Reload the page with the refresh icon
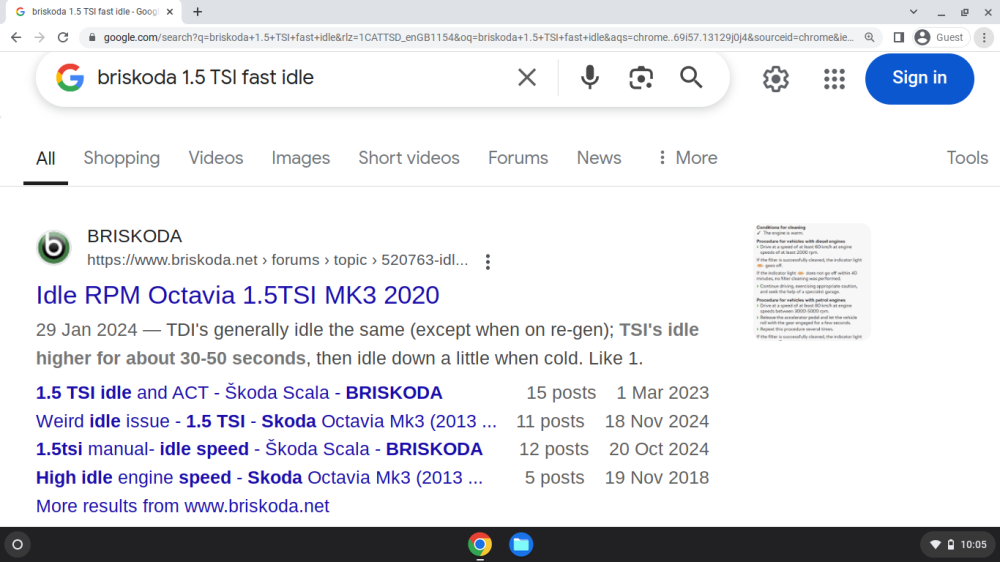Viewport: 1000px width, 562px height. point(62,38)
